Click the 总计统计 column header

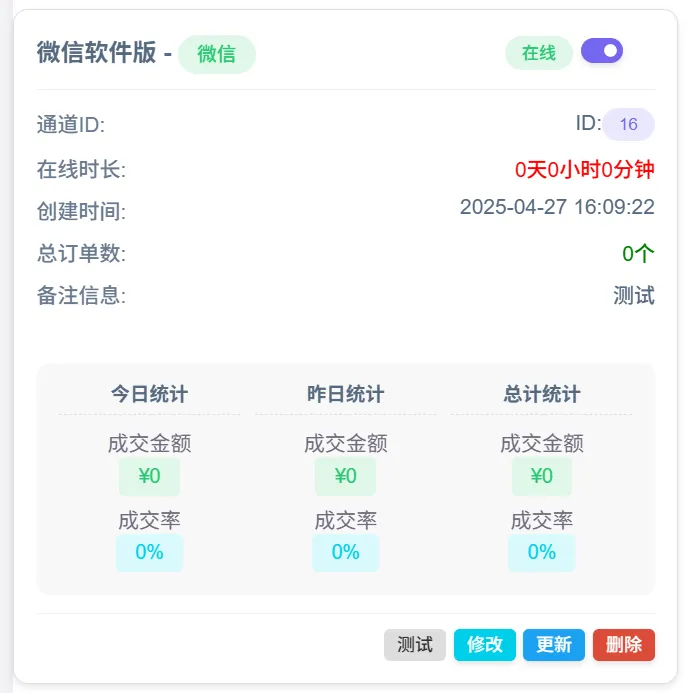point(541,394)
